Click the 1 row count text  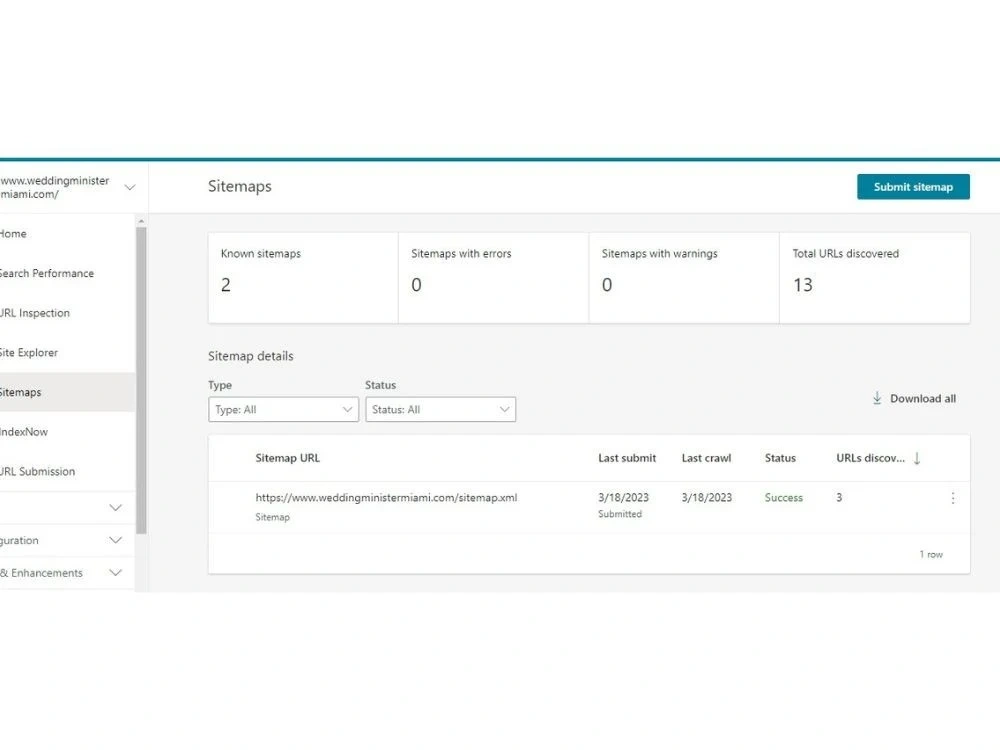click(x=930, y=554)
